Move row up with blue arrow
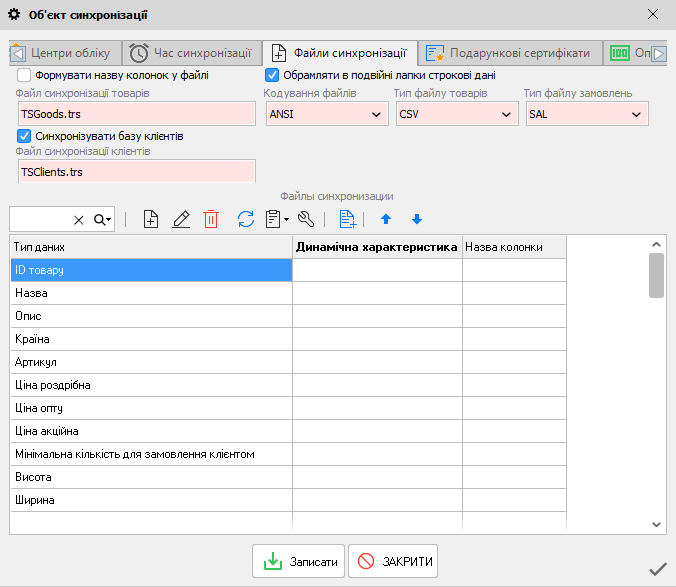Viewport: 676px width, 587px height. click(x=386, y=219)
